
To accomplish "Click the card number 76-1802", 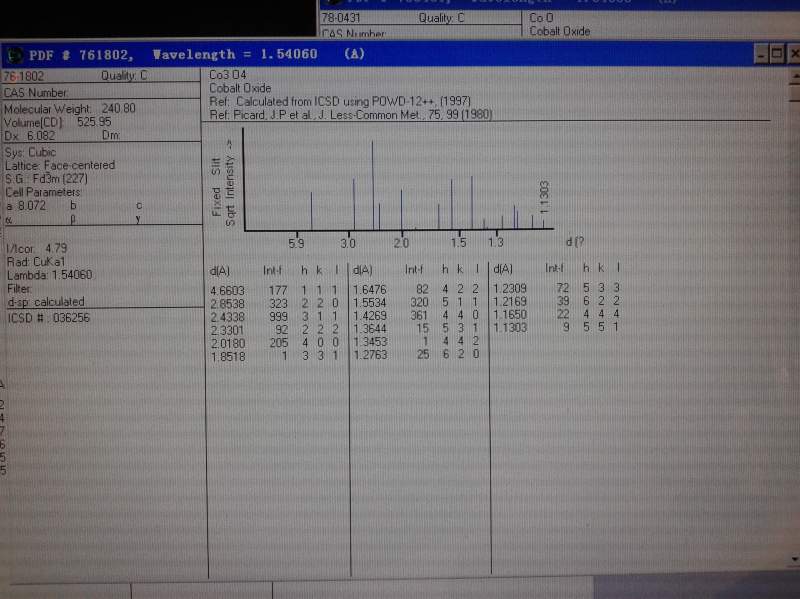I will point(24,77).
